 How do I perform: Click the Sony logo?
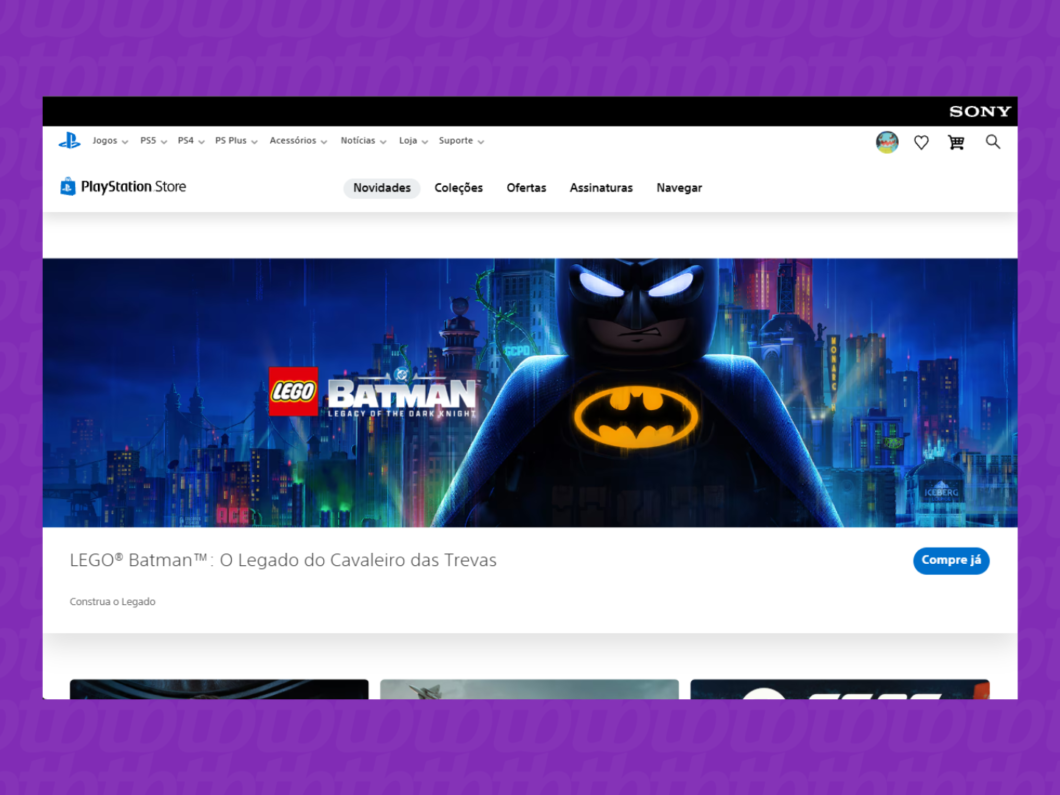click(980, 112)
